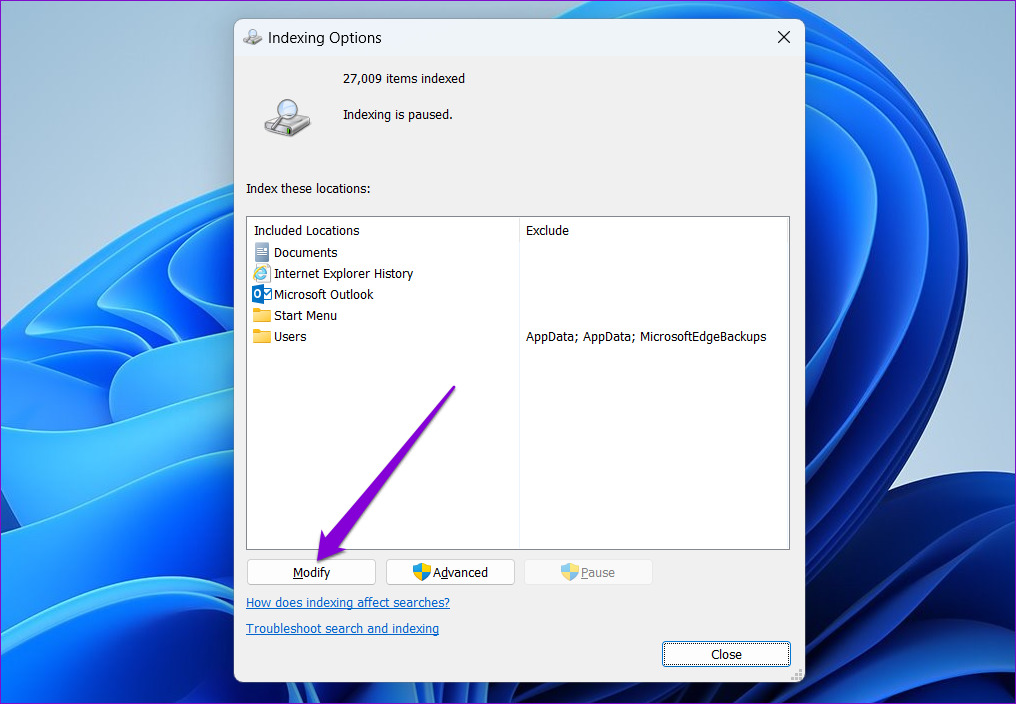Viewport: 1016px width, 704px height.
Task: Close the Indexing Options window with X
Action: 784,37
